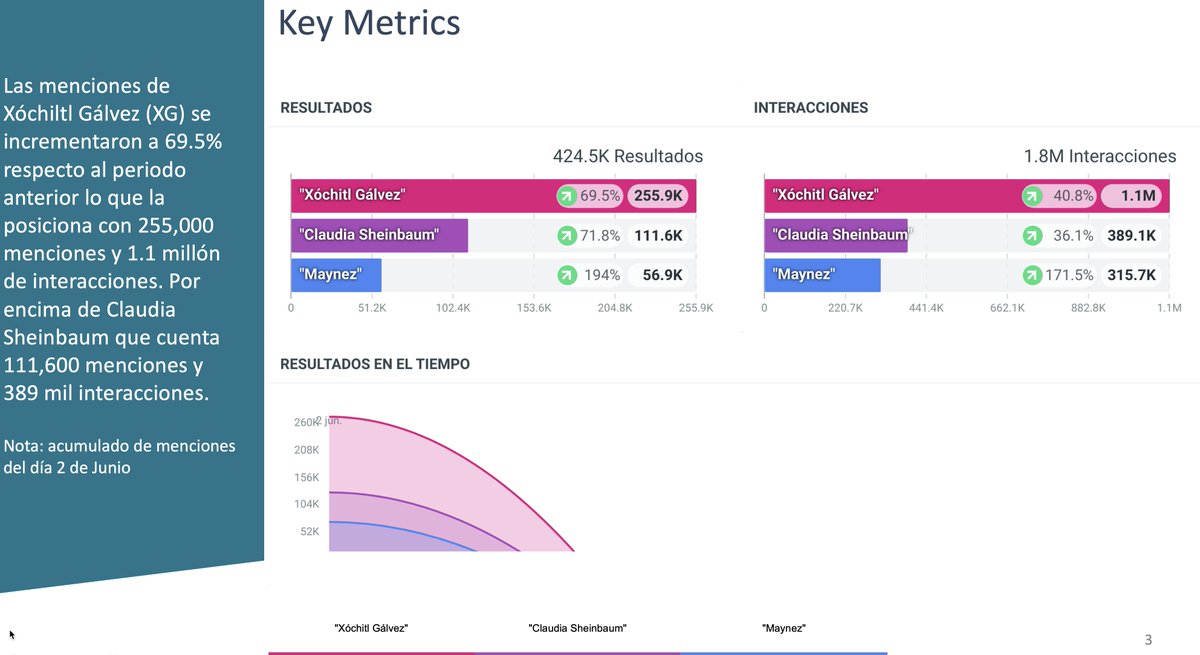Toggle the Xóchitl Gálvez legend entry at bottom
Image resolution: width=1200 pixels, height=655 pixels.
click(x=371, y=628)
